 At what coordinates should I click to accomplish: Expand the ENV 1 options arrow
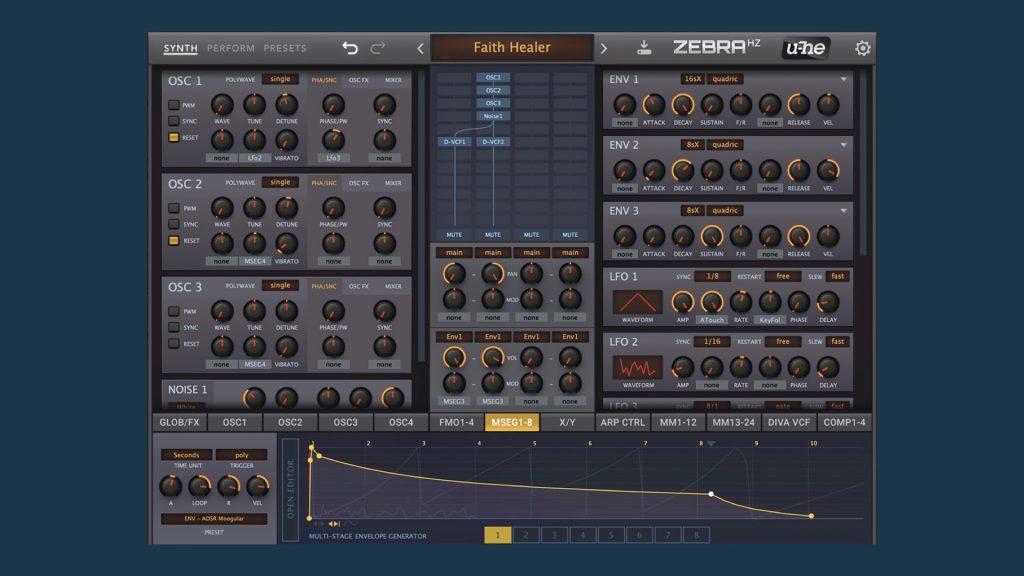(x=843, y=79)
